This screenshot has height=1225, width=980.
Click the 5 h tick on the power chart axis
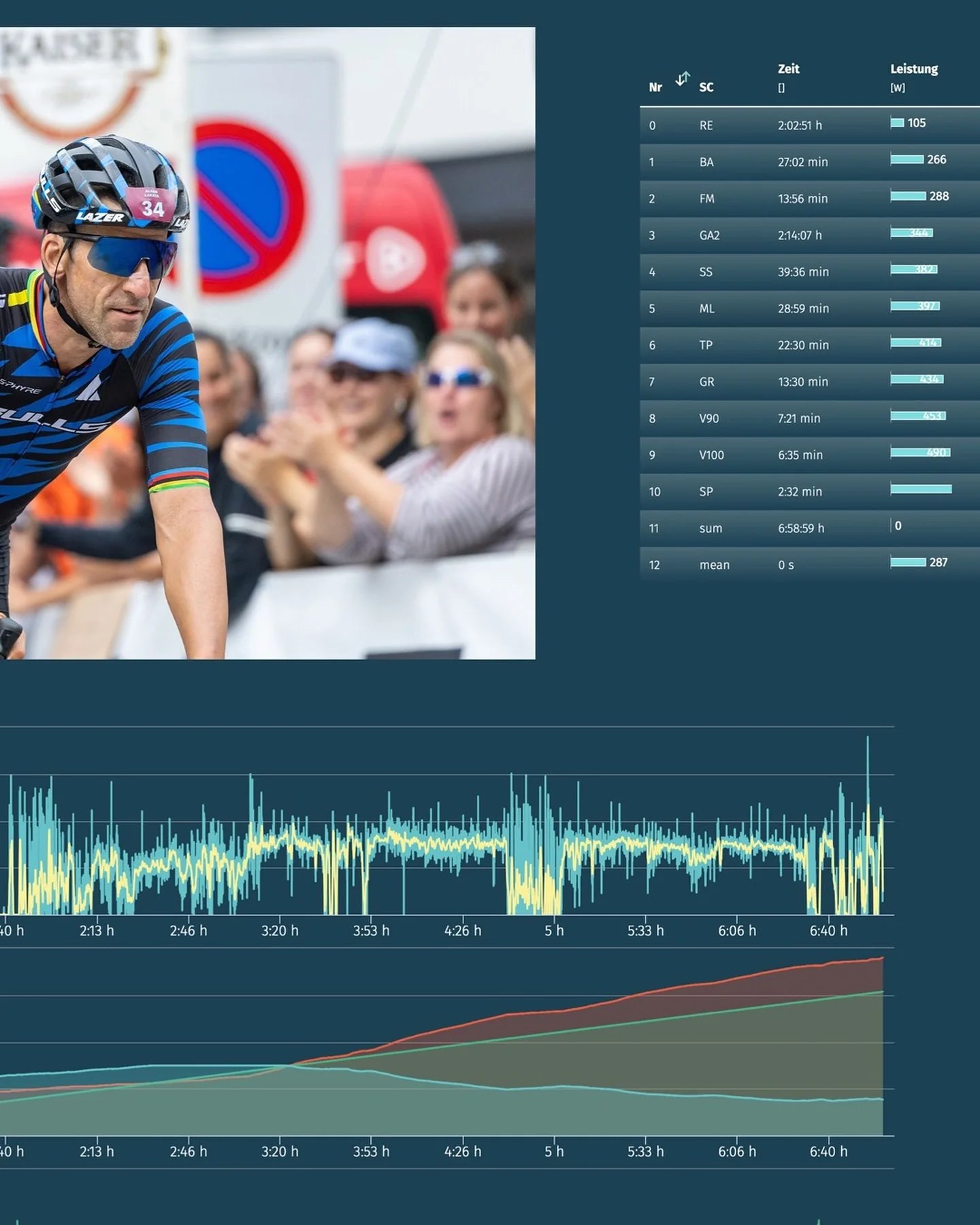[554, 930]
